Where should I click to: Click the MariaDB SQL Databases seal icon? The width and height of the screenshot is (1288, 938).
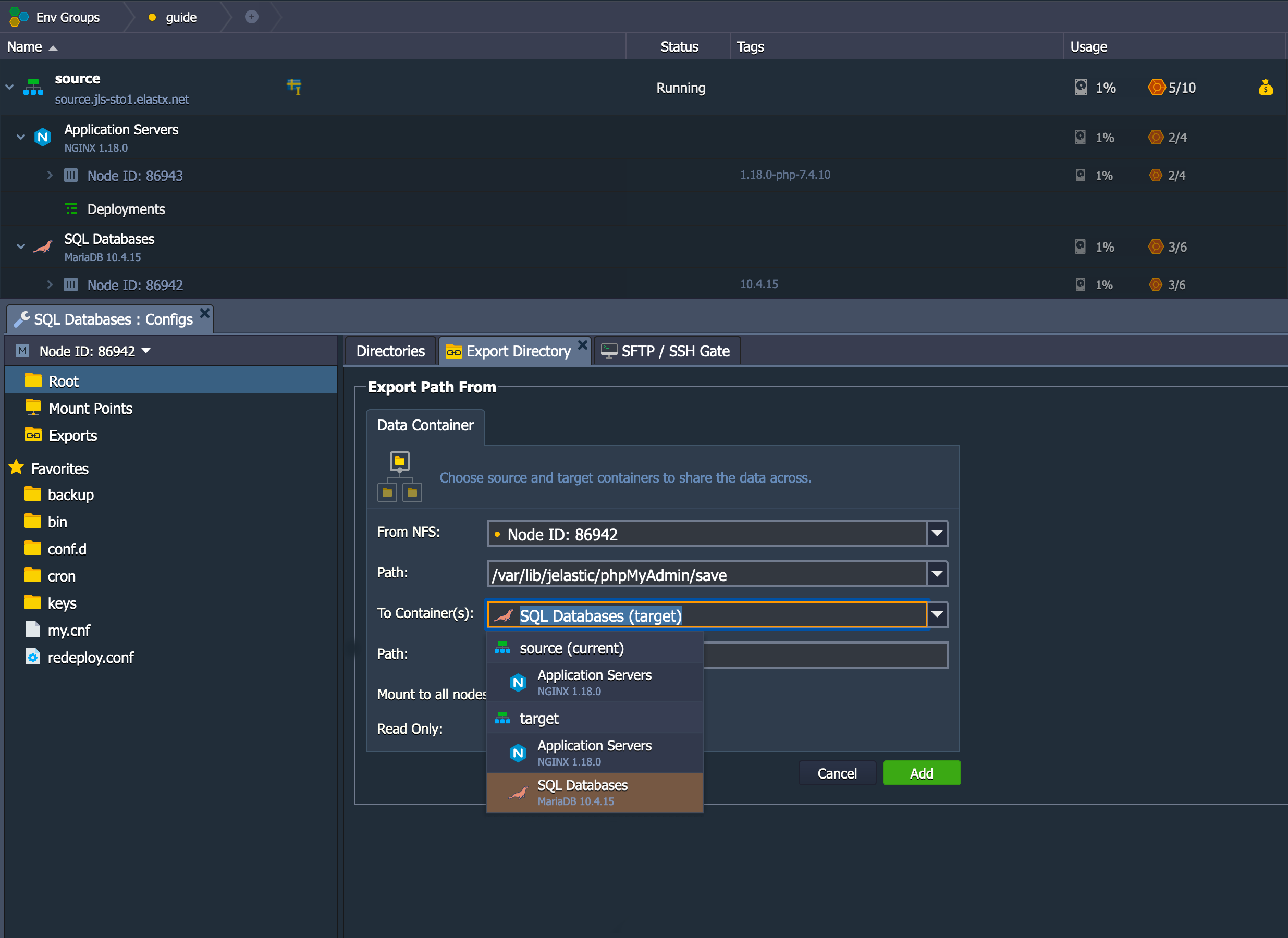(43, 247)
